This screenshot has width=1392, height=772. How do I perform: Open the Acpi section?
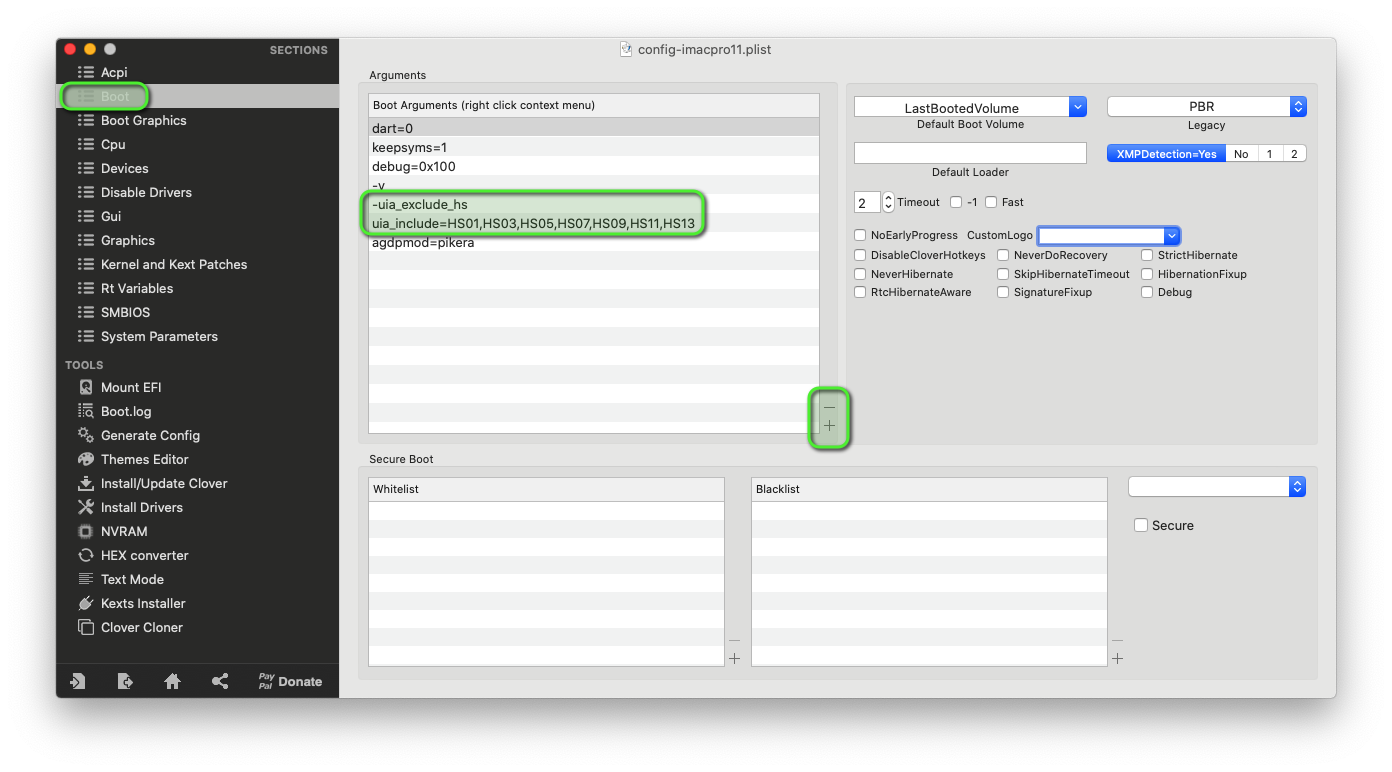click(x=198, y=72)
